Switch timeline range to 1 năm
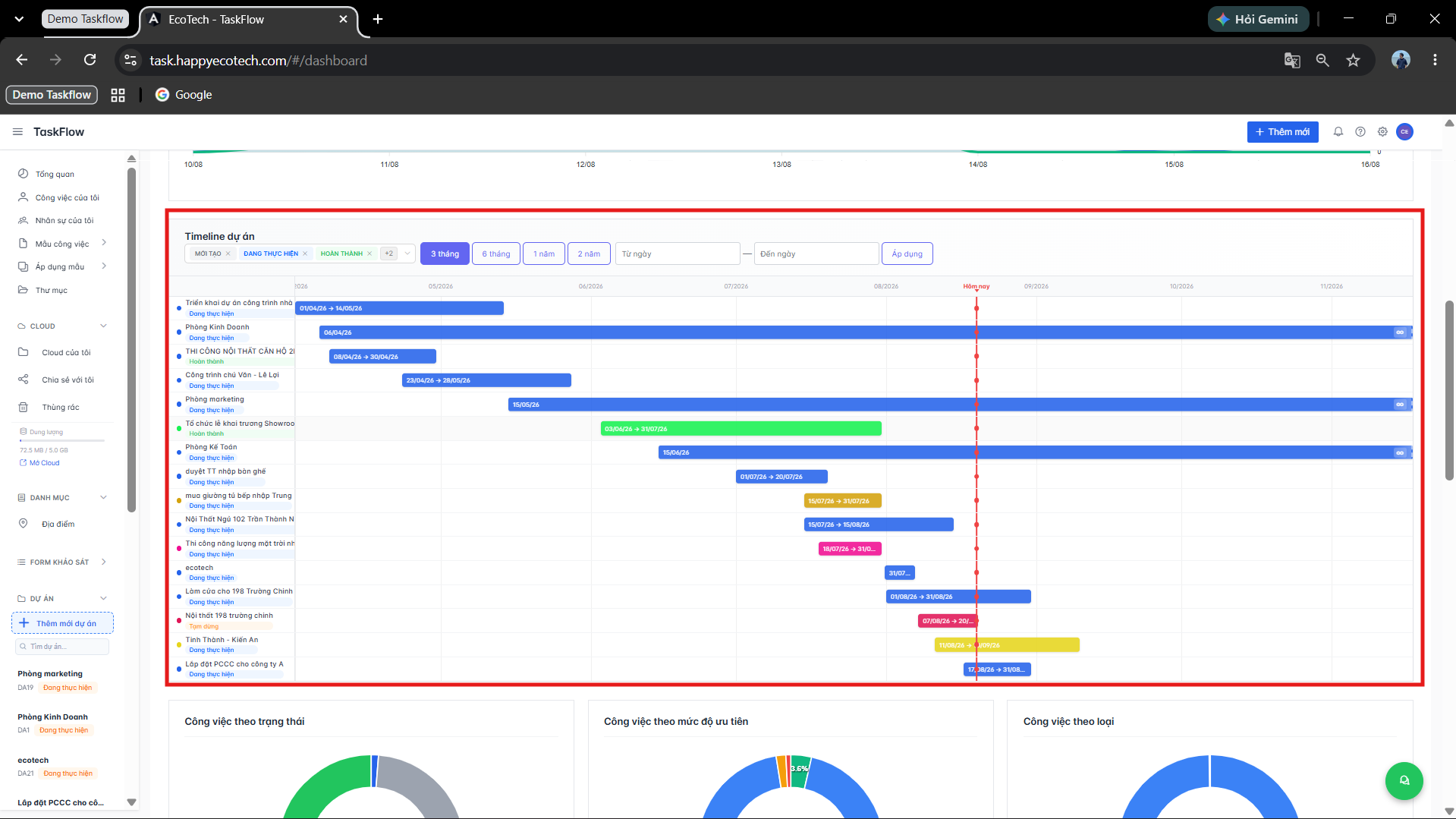 point(544,254)
